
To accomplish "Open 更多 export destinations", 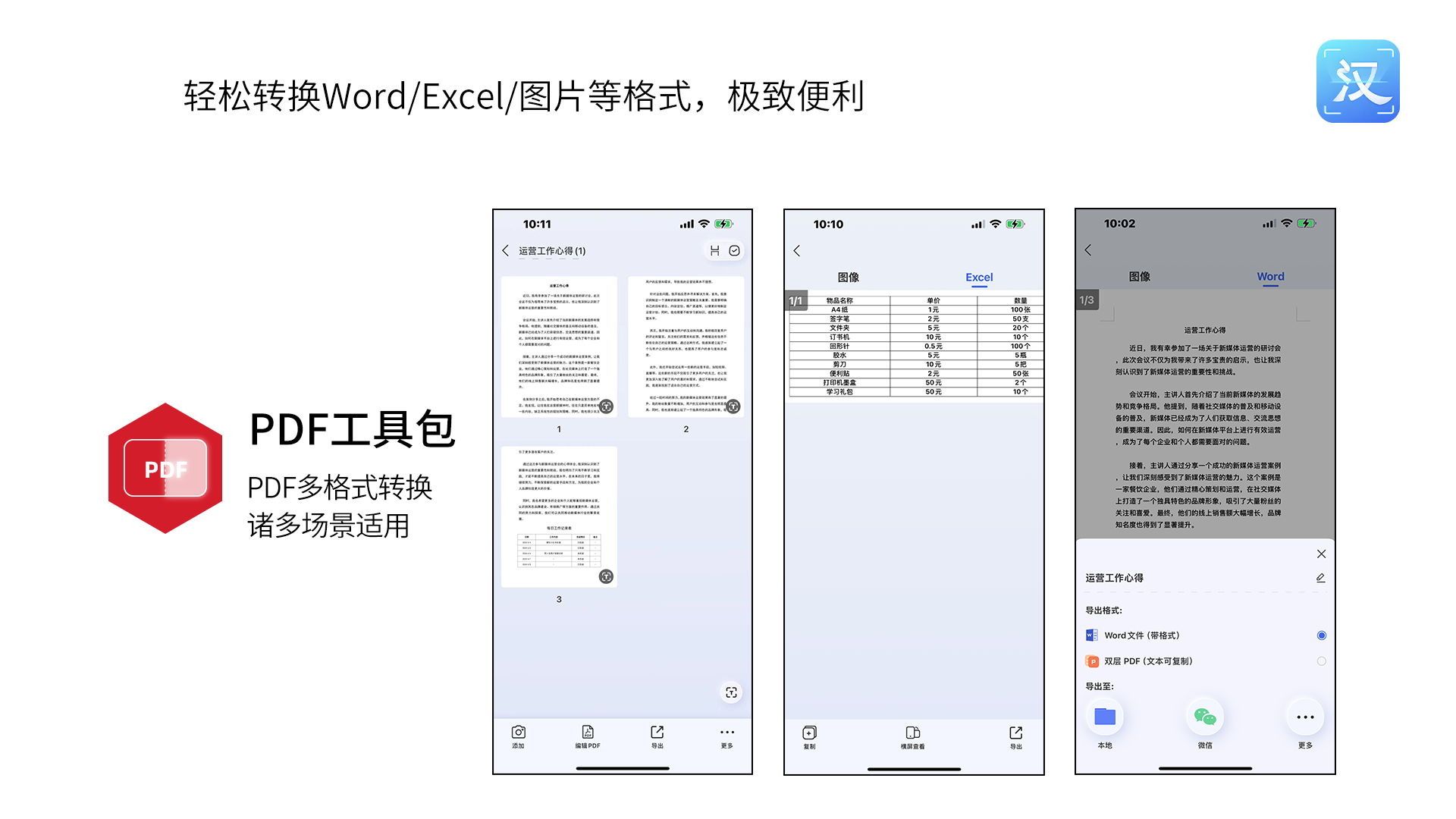I will [x=1304, y=717].
